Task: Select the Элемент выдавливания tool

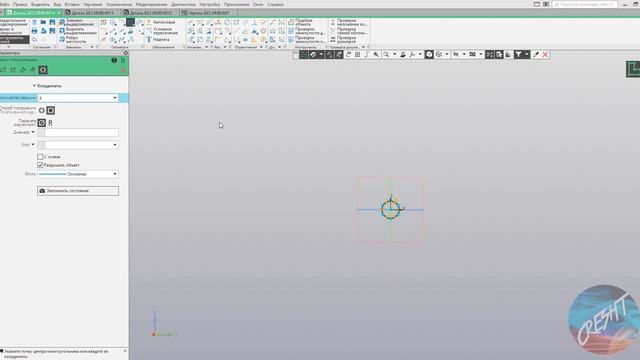Action: pos(77,22)
